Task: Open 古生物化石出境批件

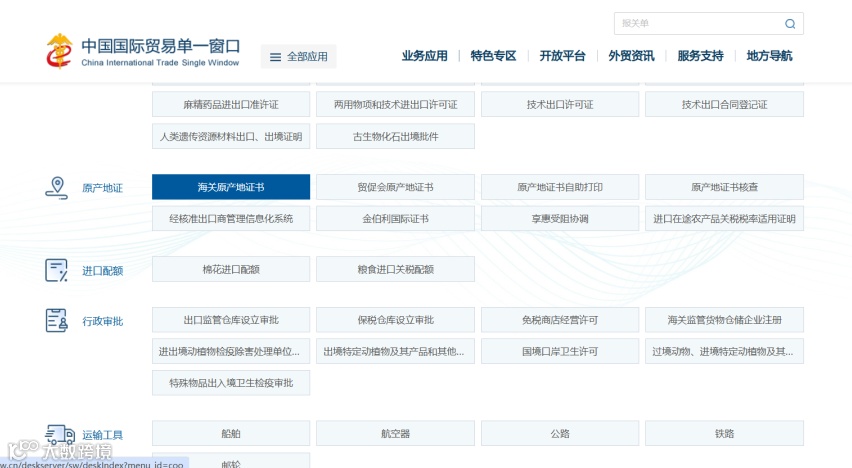Action: 396,136
